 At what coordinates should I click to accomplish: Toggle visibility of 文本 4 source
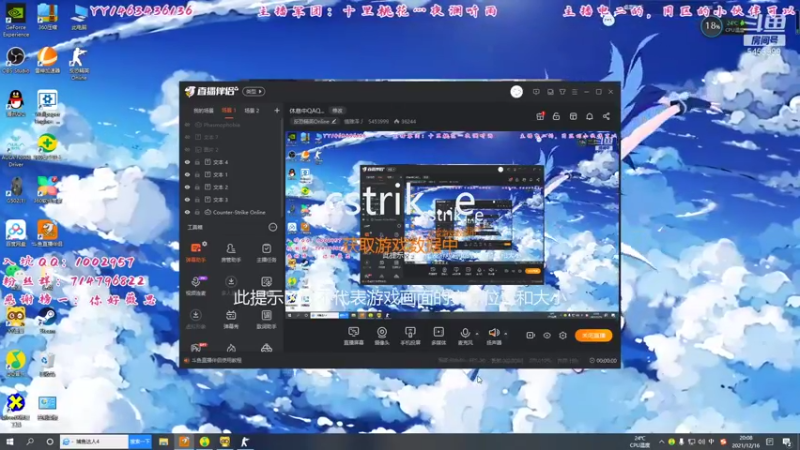(187, 162)
